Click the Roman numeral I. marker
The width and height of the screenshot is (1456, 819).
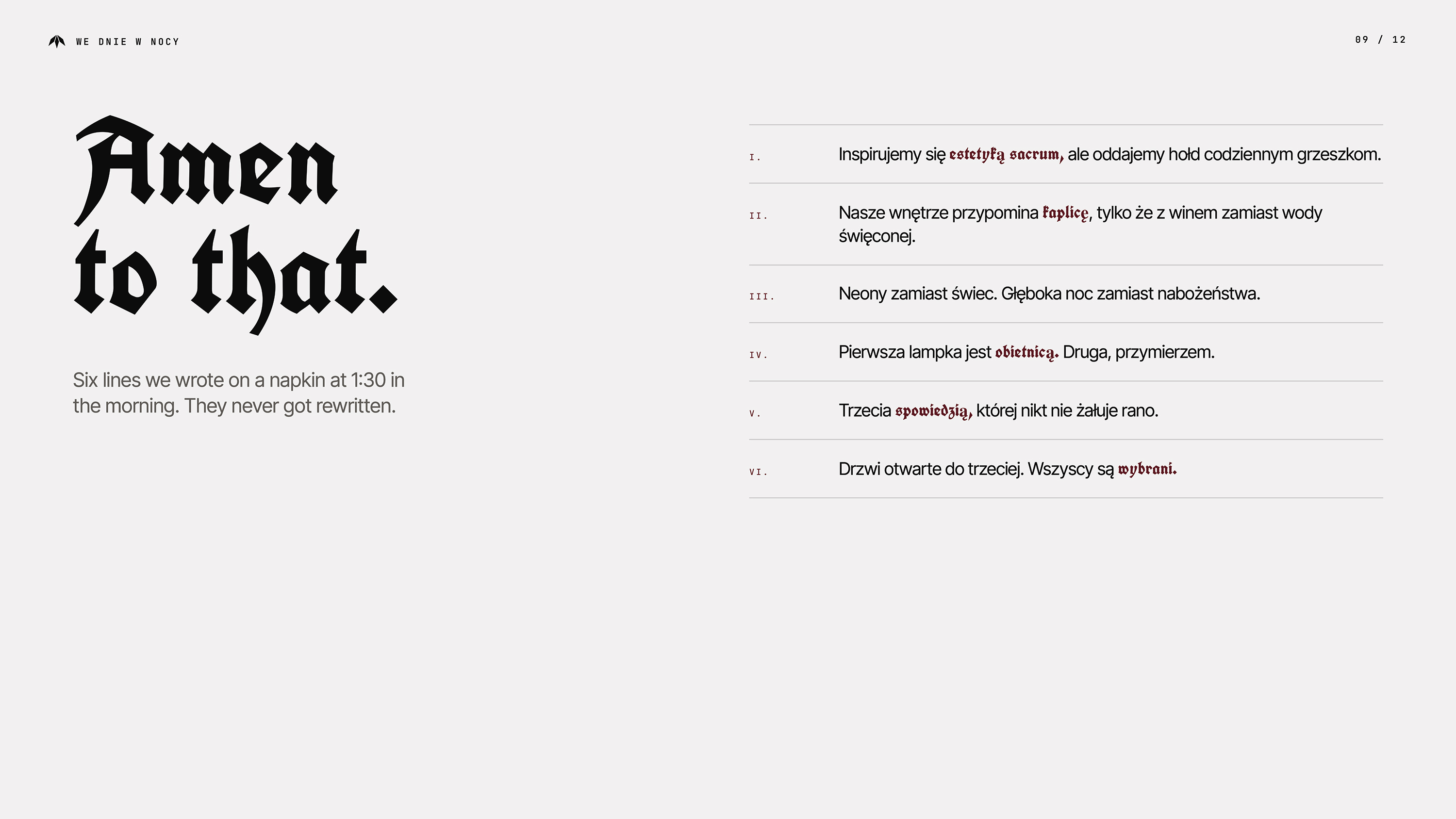[755, 157]
